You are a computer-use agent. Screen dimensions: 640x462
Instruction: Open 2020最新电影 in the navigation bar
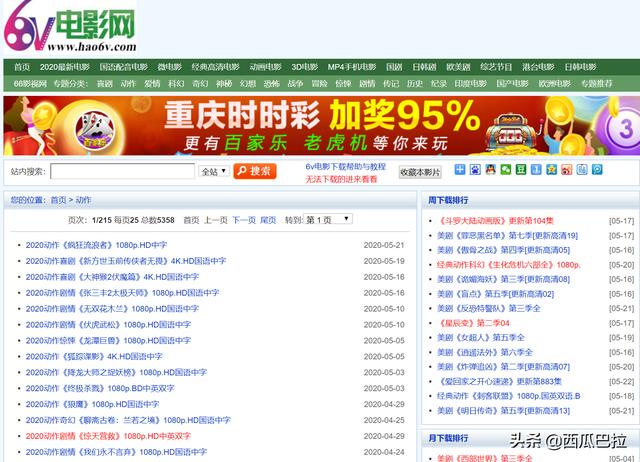pos(64,67)
